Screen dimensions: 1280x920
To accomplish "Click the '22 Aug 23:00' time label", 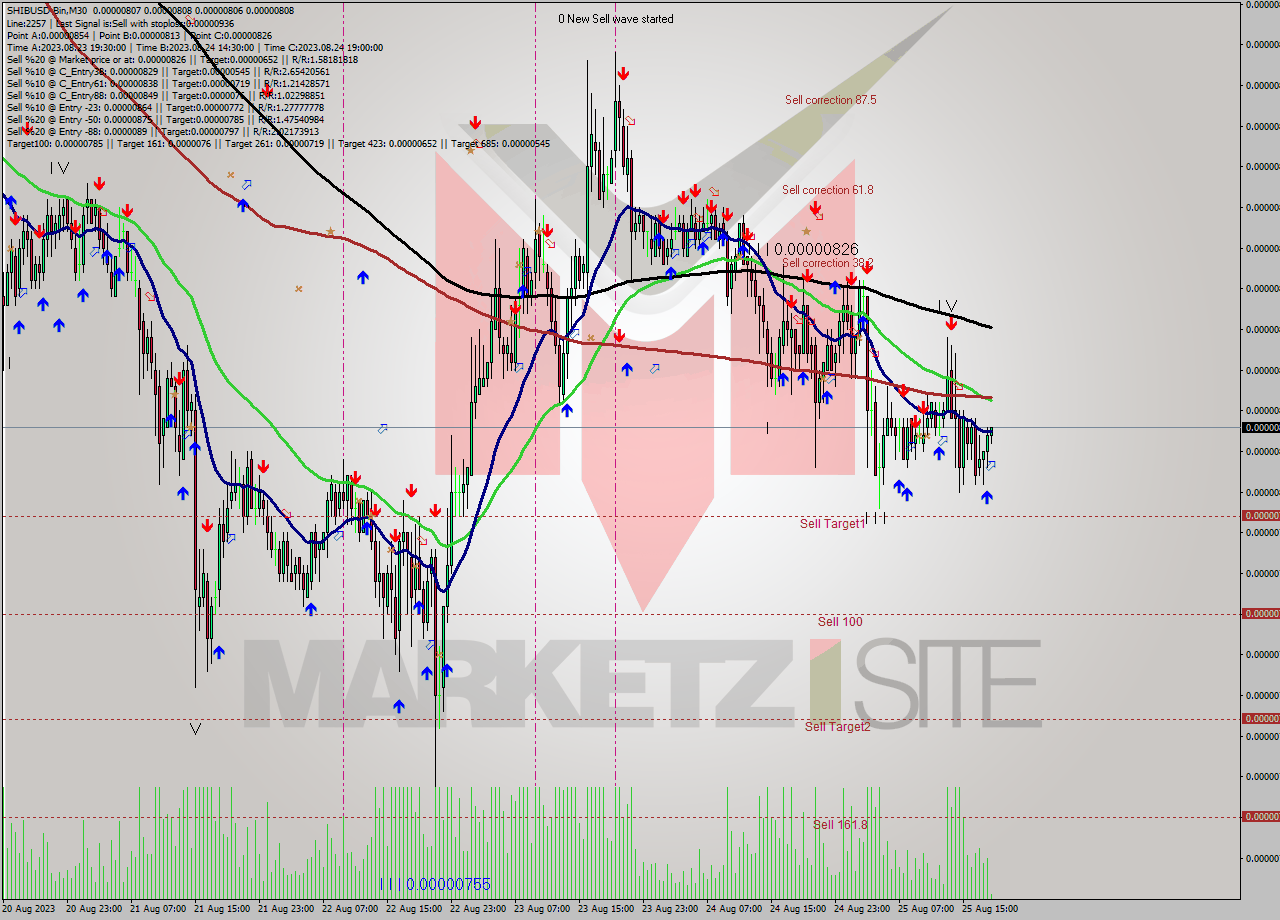I will click(x=477, y=909).
